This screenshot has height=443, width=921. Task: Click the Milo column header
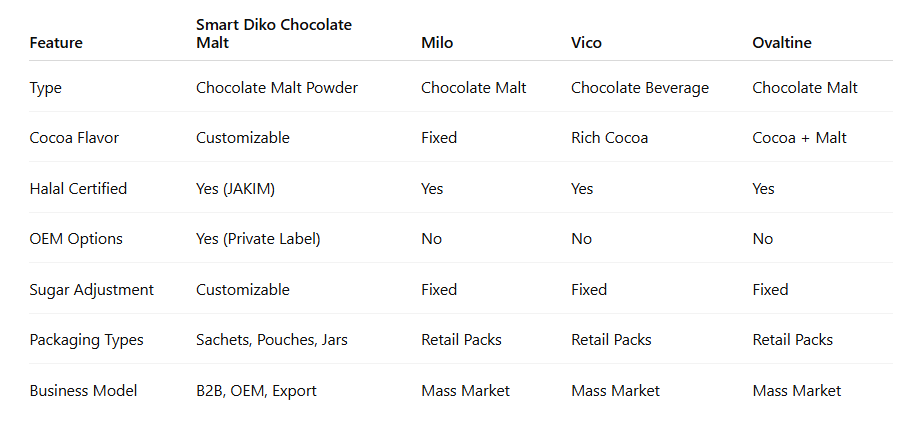tap(437, 43)
